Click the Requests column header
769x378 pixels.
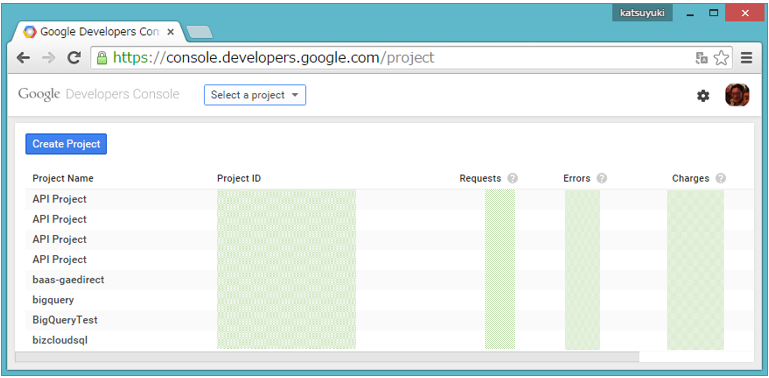(x=480, y=178)
